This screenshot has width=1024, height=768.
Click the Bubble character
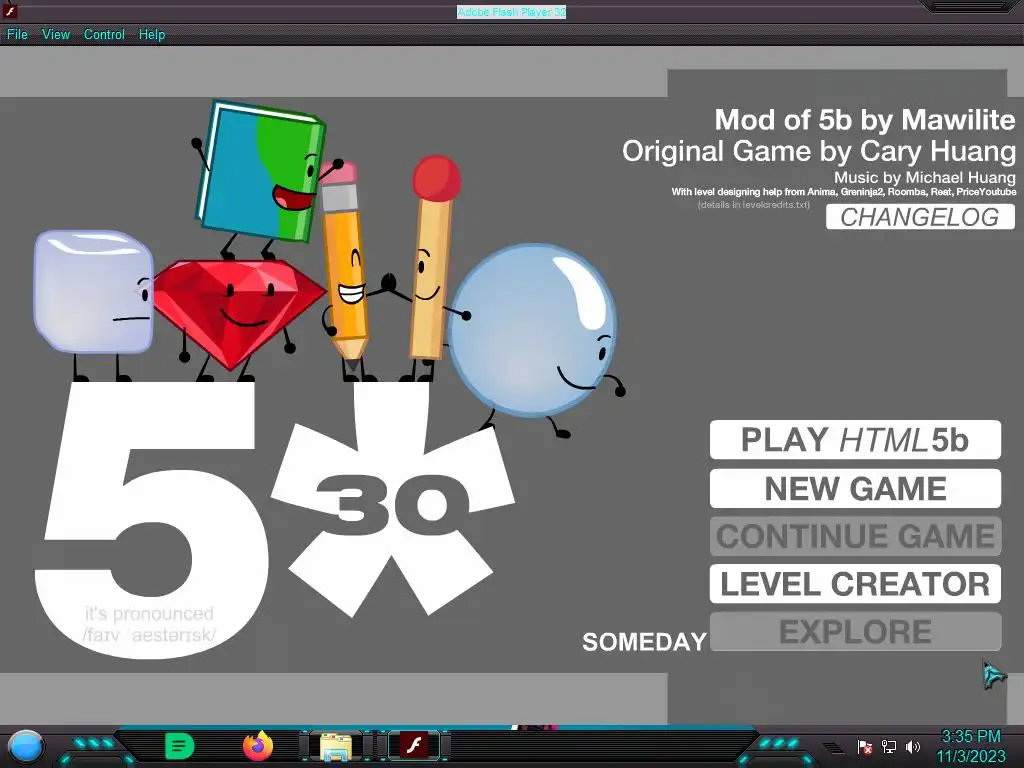[x=534, y=330]
